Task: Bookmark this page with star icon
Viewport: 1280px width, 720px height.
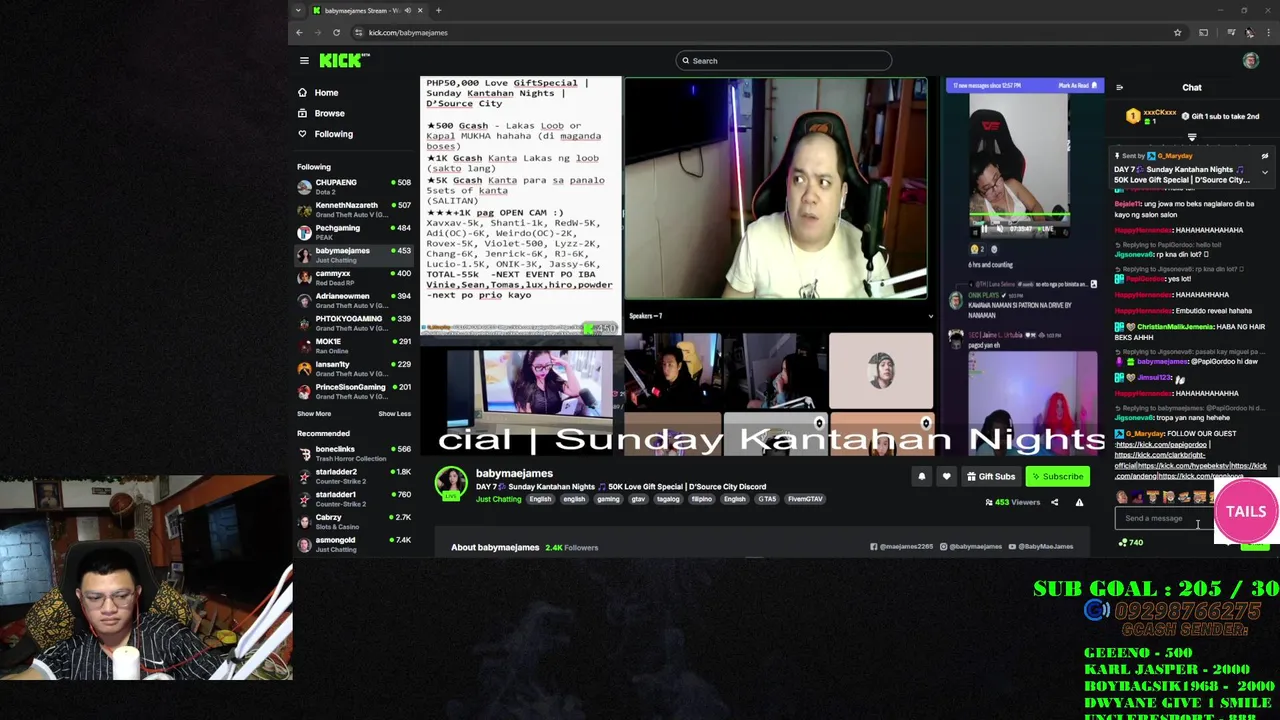Action: (x=1177, y=32)
